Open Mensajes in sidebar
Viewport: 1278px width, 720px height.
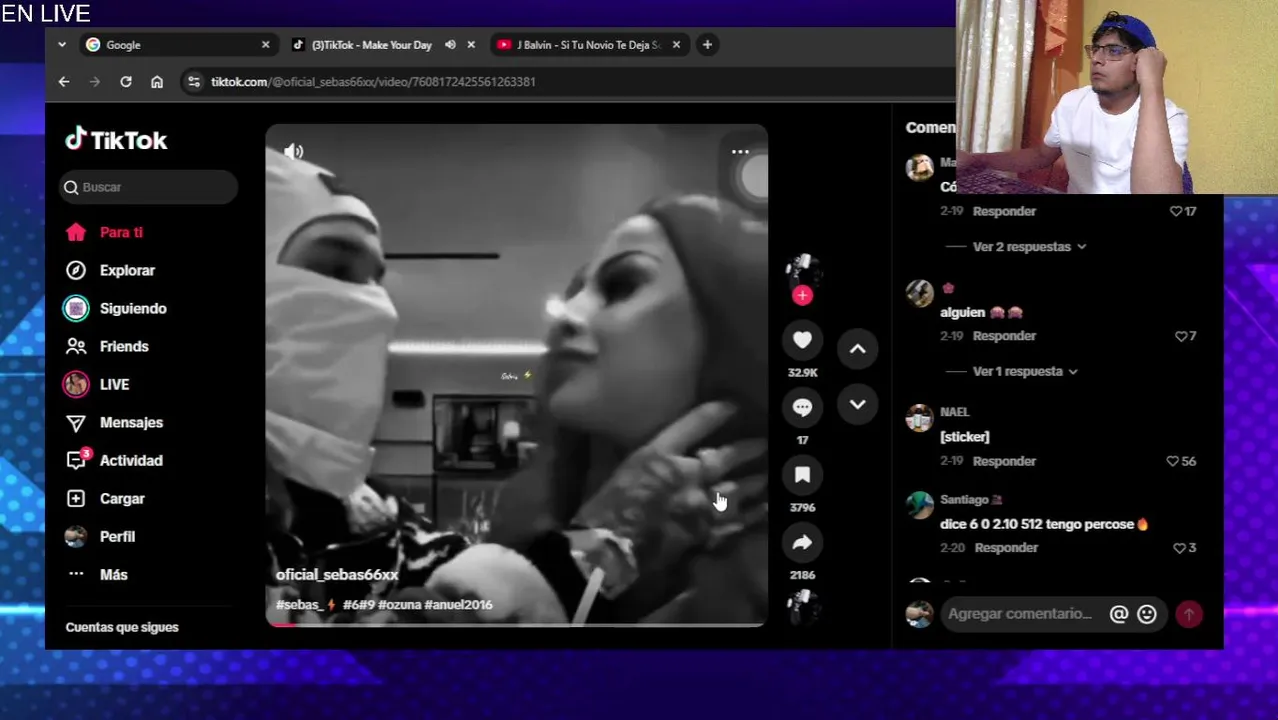(131, 422)
